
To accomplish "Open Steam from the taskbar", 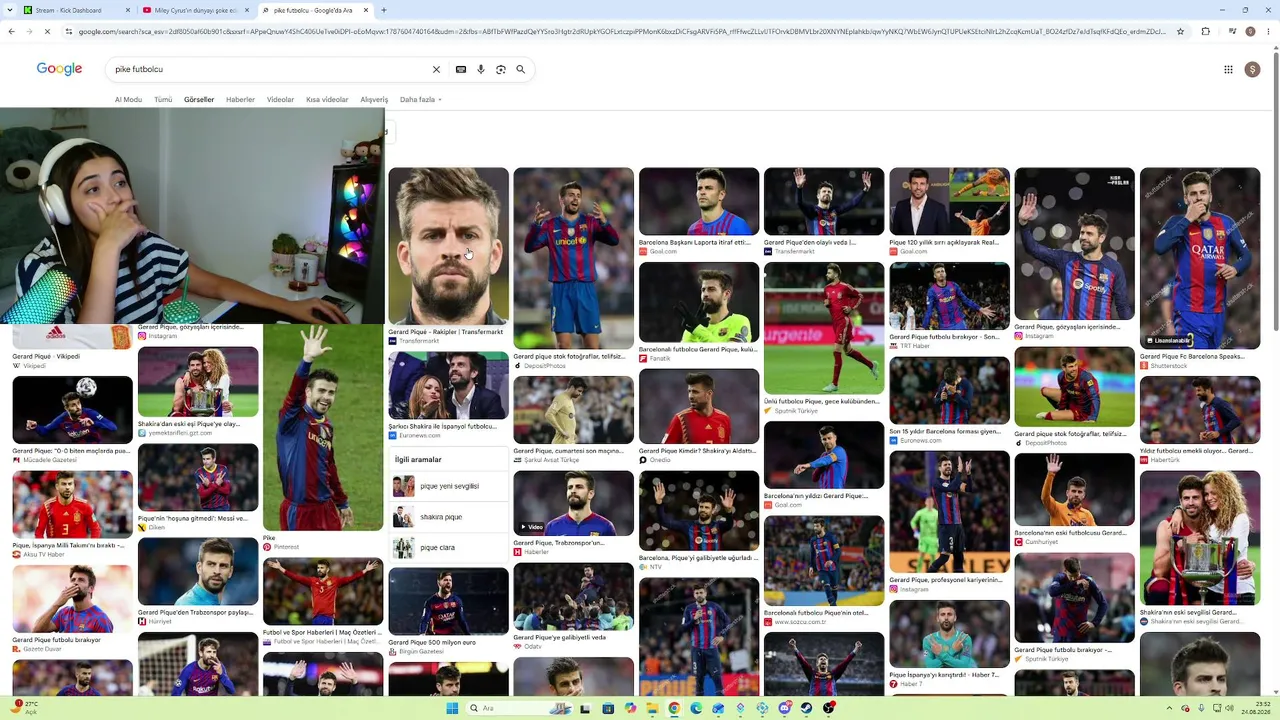I will [x=806, y=708].
